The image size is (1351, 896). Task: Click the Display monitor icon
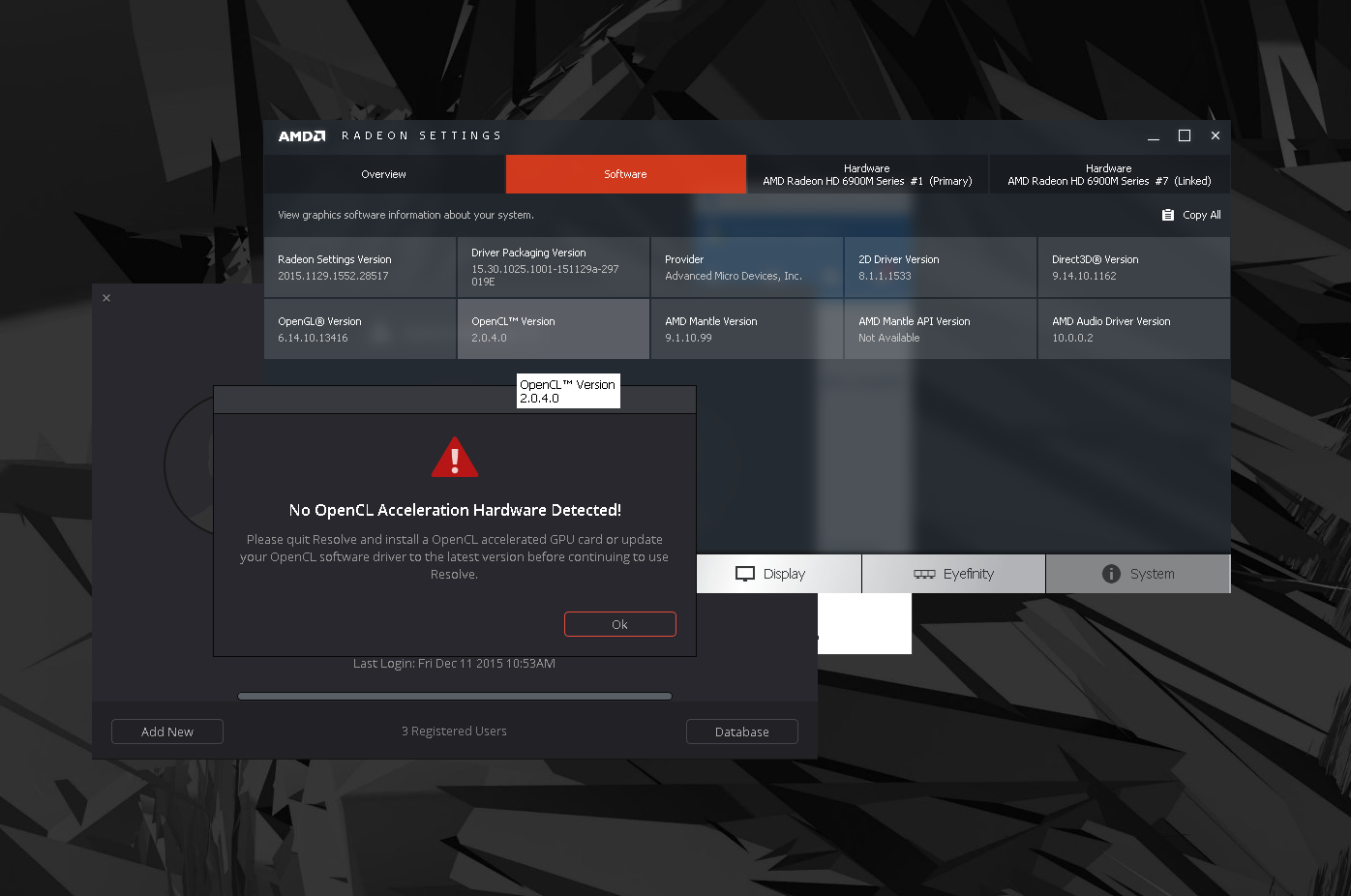pyautogui.click(x=745, y=574)
